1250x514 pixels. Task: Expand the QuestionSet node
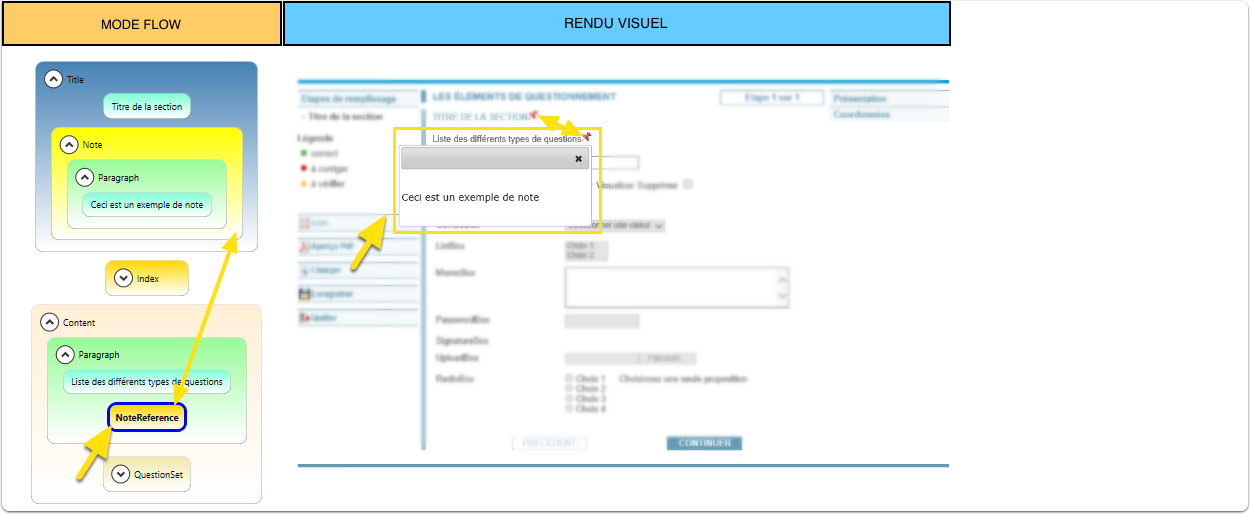pos(121,475)
